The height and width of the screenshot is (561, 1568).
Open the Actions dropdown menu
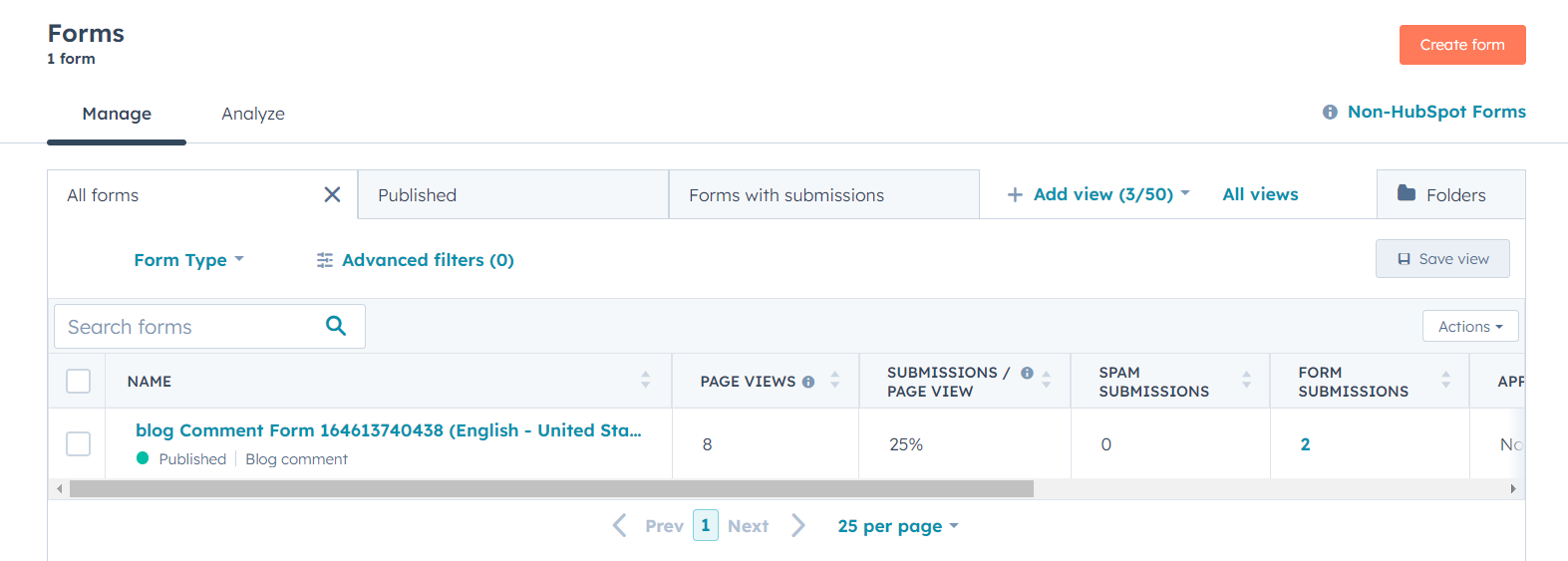coord(1470,327)
